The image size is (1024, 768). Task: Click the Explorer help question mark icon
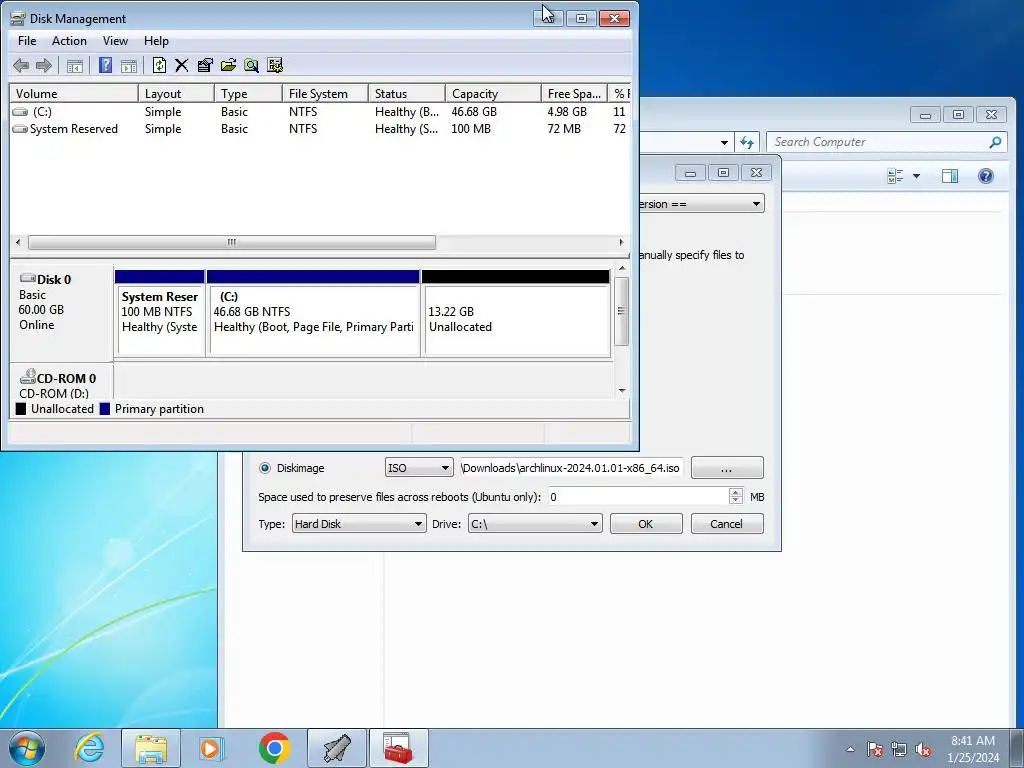985,176
